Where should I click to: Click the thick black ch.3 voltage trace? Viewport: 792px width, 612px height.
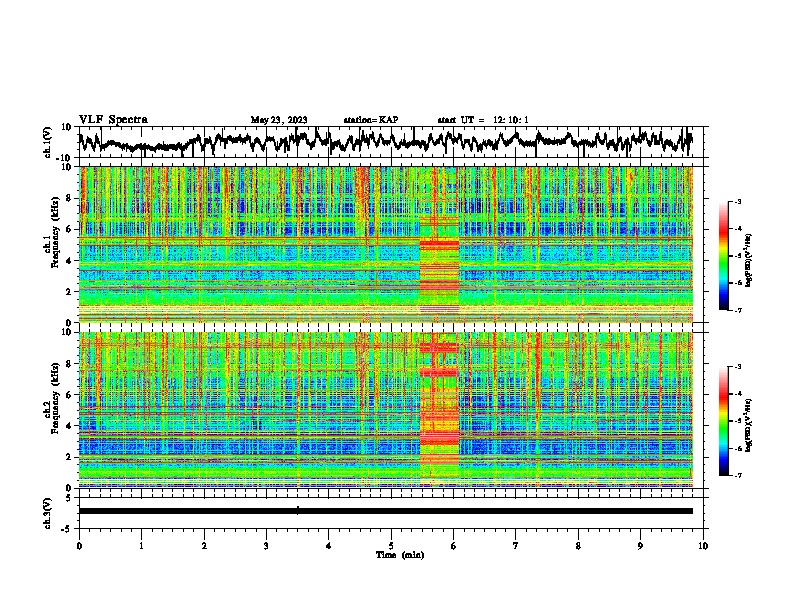pyautogui.click(x=385, y=511)
